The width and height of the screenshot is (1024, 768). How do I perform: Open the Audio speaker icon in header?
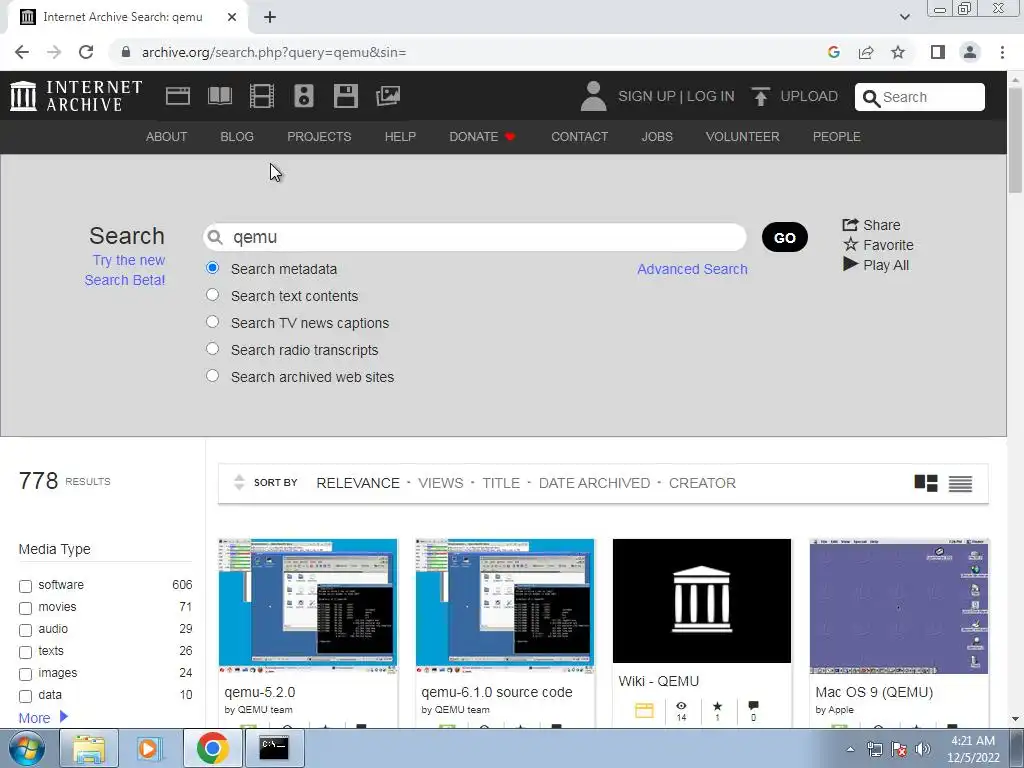point(304,96)
